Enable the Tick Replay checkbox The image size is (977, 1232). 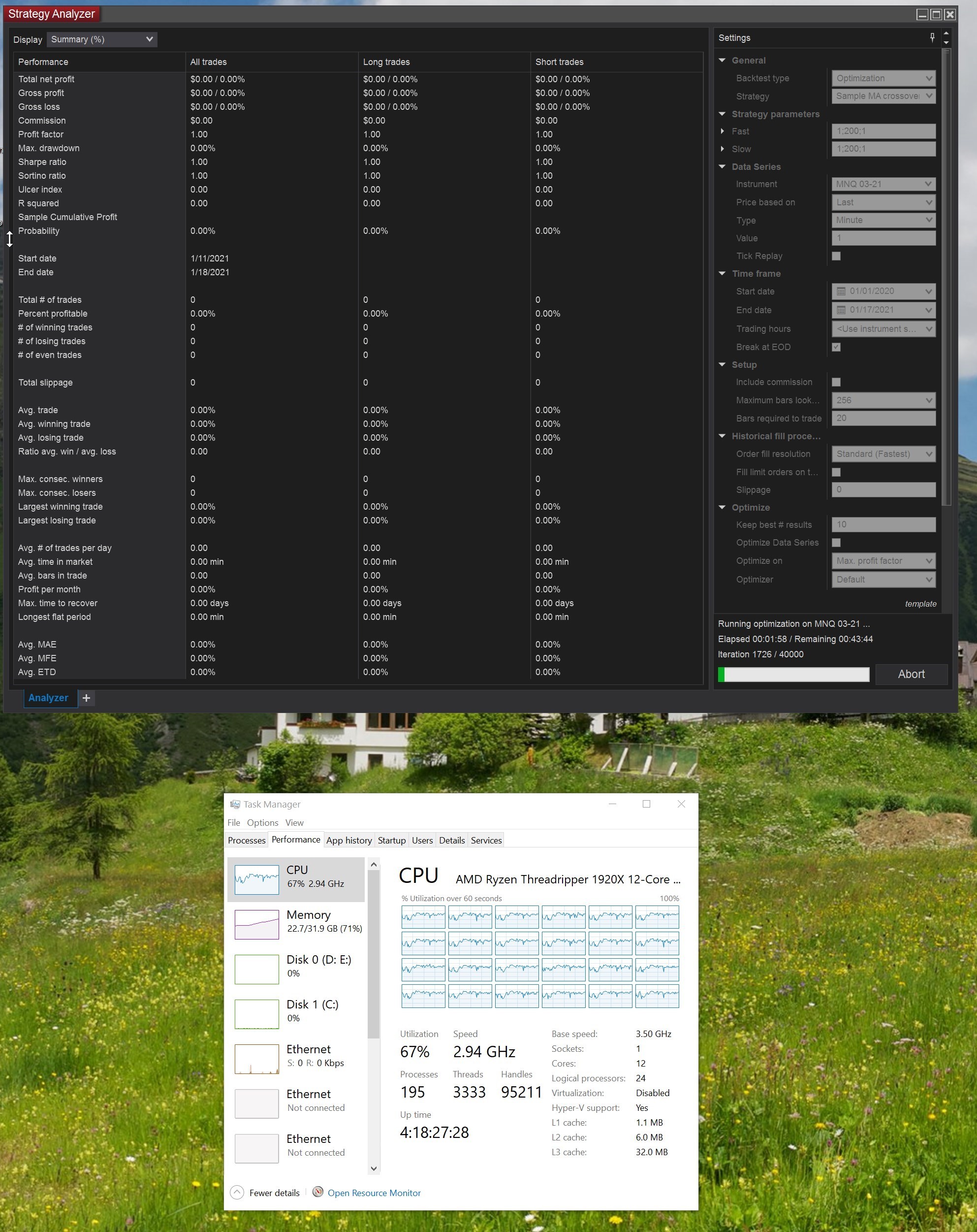(836, 256)
